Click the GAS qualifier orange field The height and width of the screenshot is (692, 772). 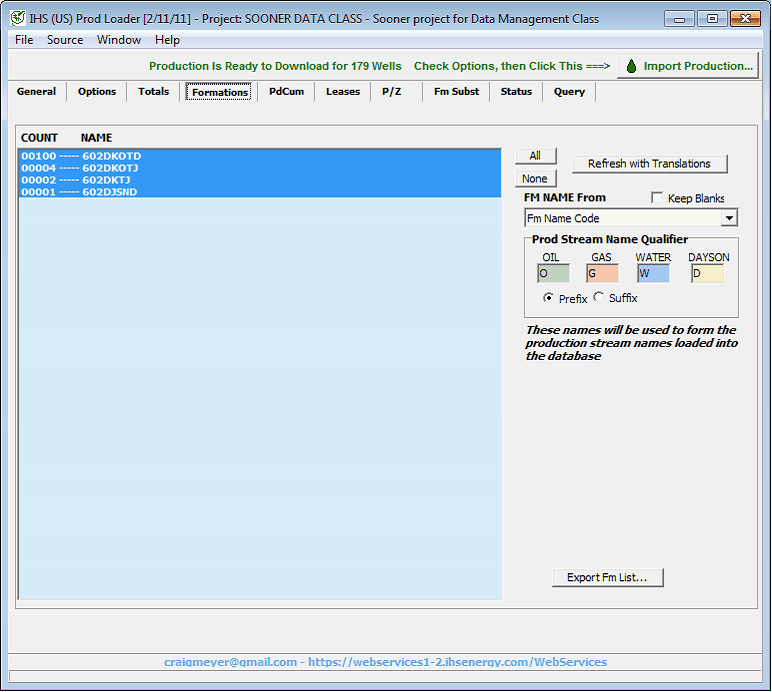point(602,273)
